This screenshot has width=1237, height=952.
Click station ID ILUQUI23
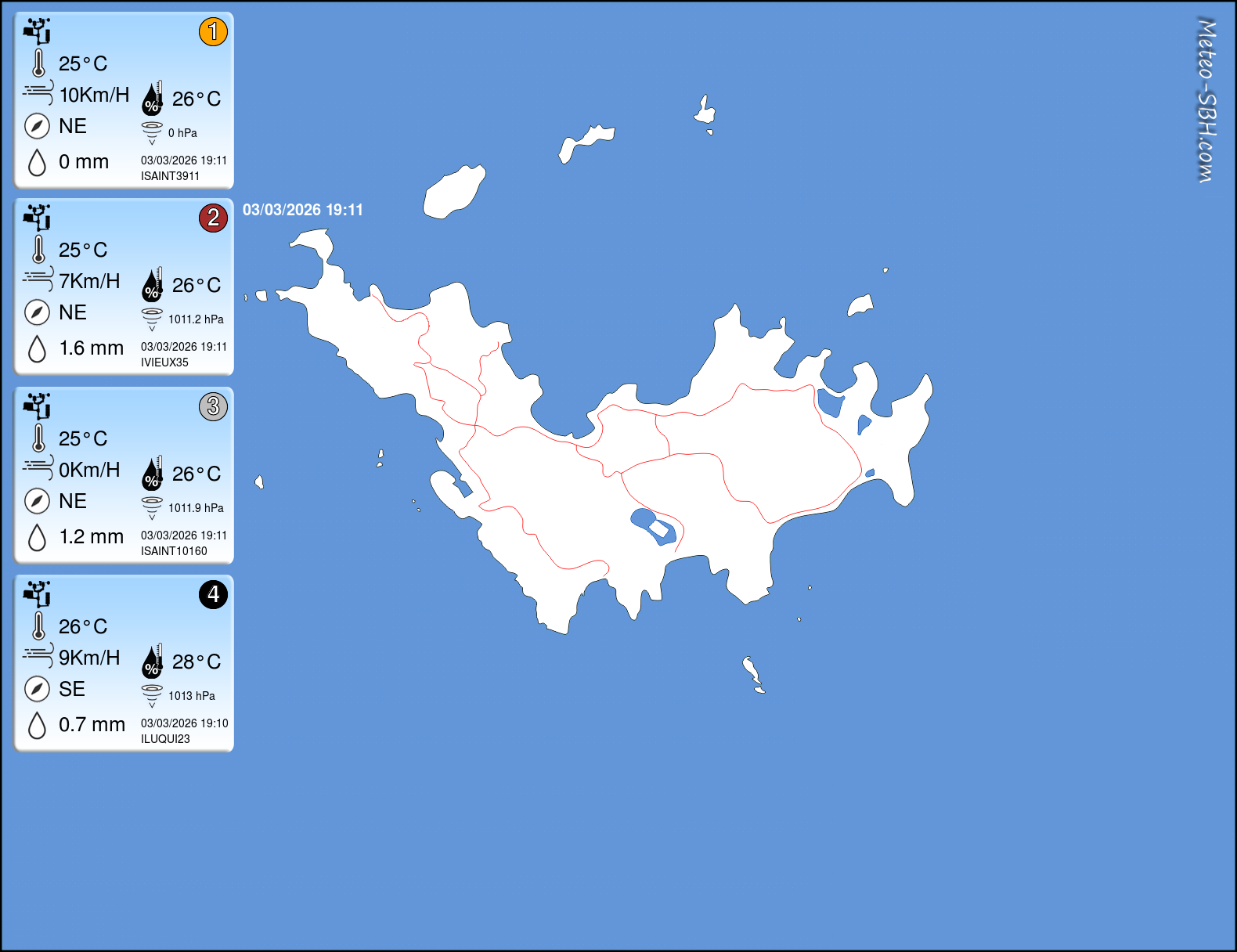point(165,739)
